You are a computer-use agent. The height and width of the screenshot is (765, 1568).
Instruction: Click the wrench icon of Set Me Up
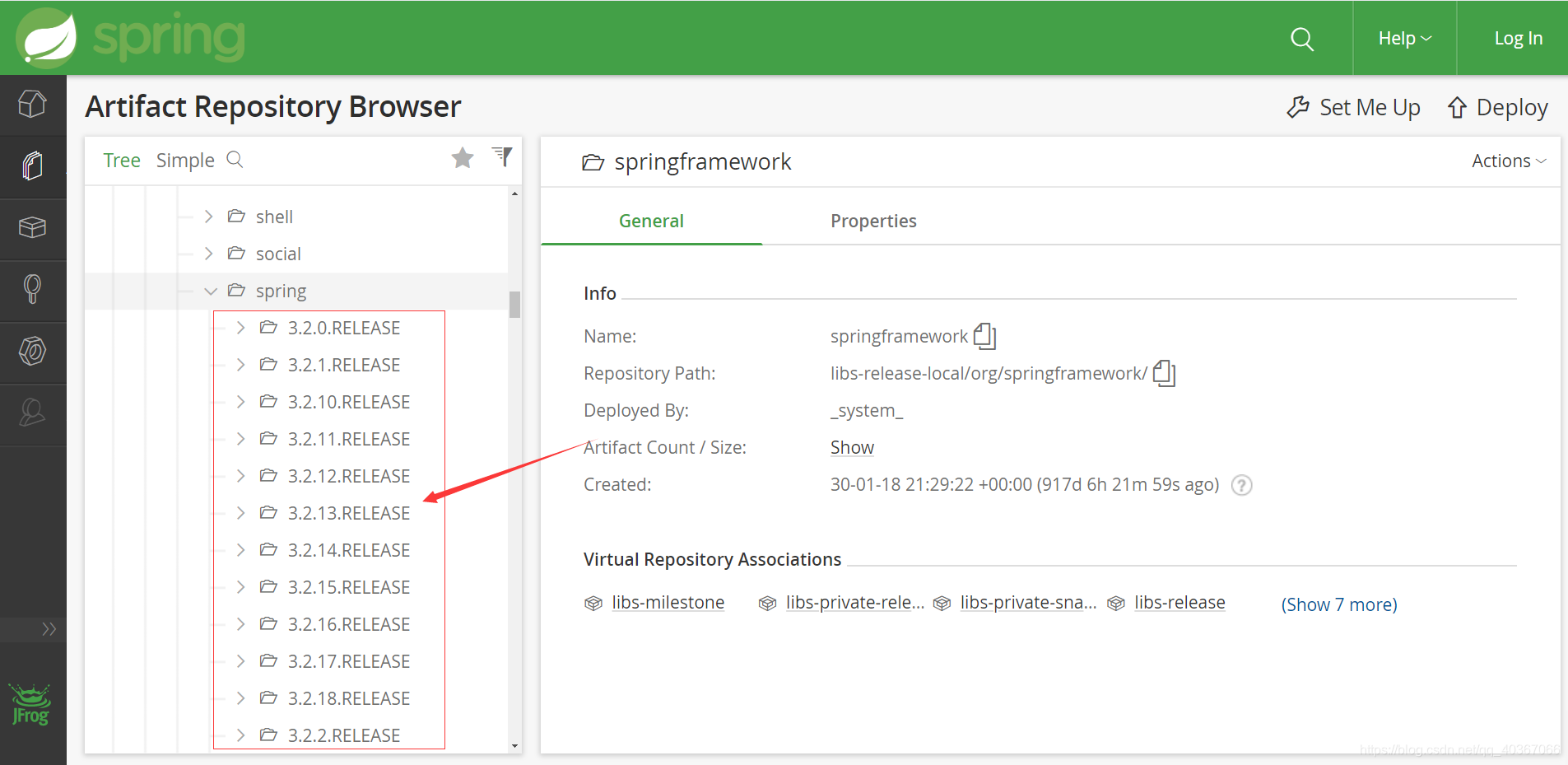point(1298,107)
